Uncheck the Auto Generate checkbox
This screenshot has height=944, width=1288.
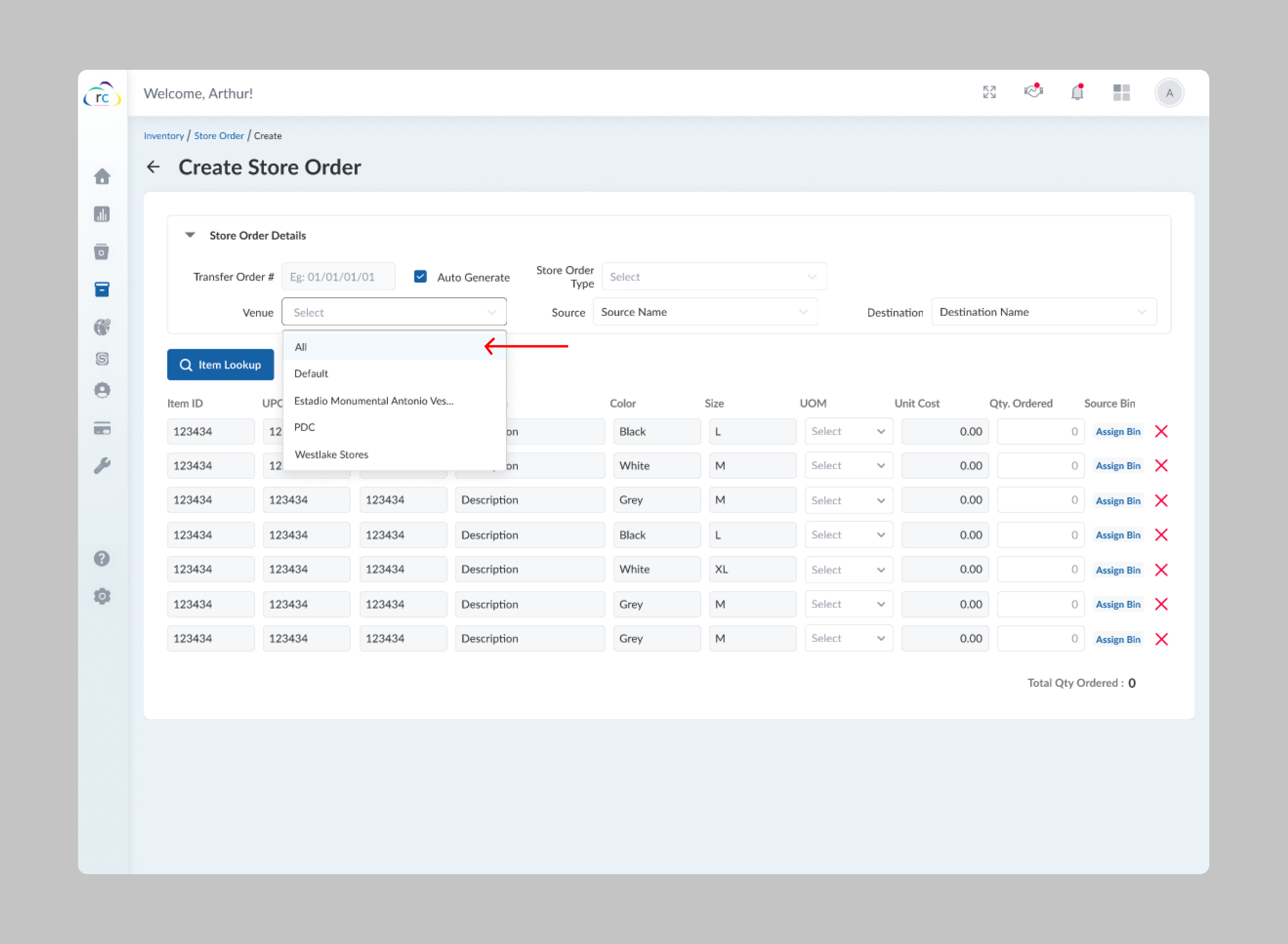[x=420, y=276]
